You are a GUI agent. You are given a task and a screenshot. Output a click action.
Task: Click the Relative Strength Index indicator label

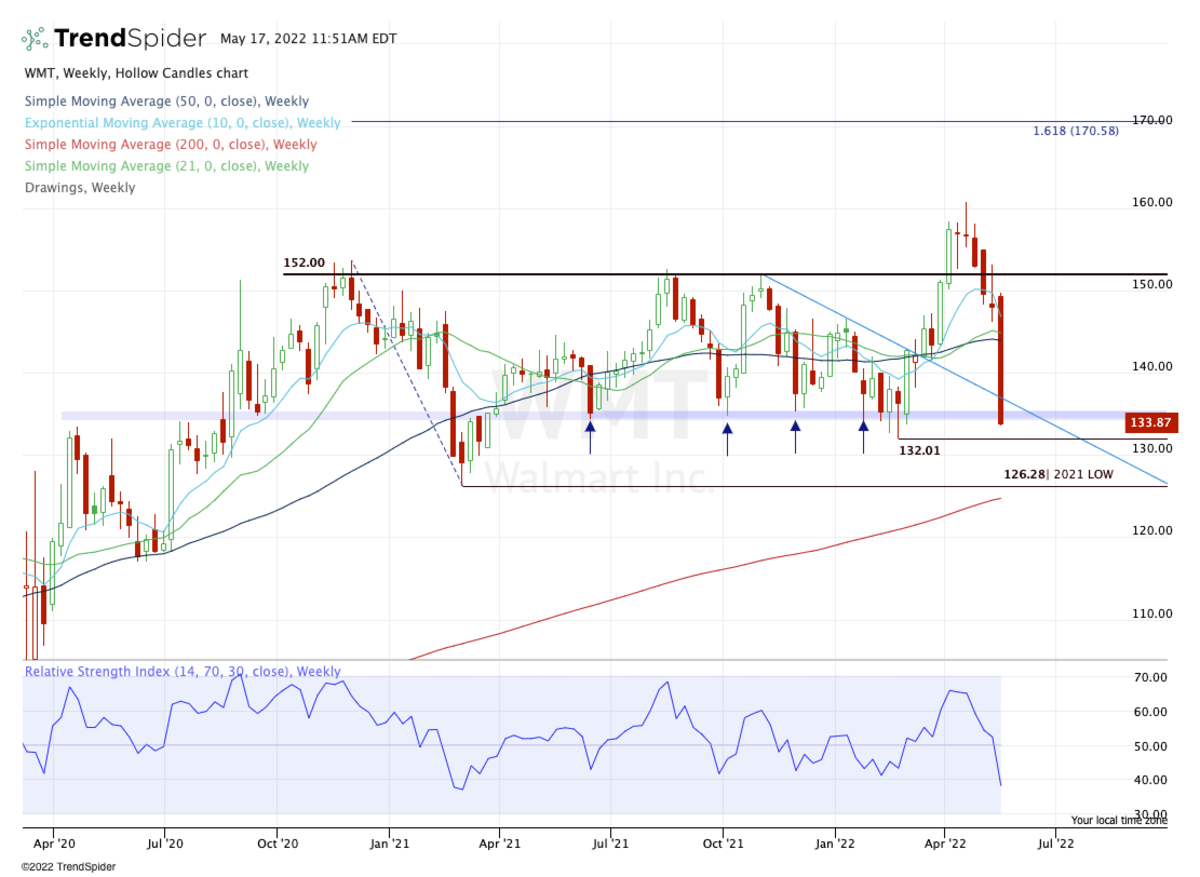click(182, 672)
